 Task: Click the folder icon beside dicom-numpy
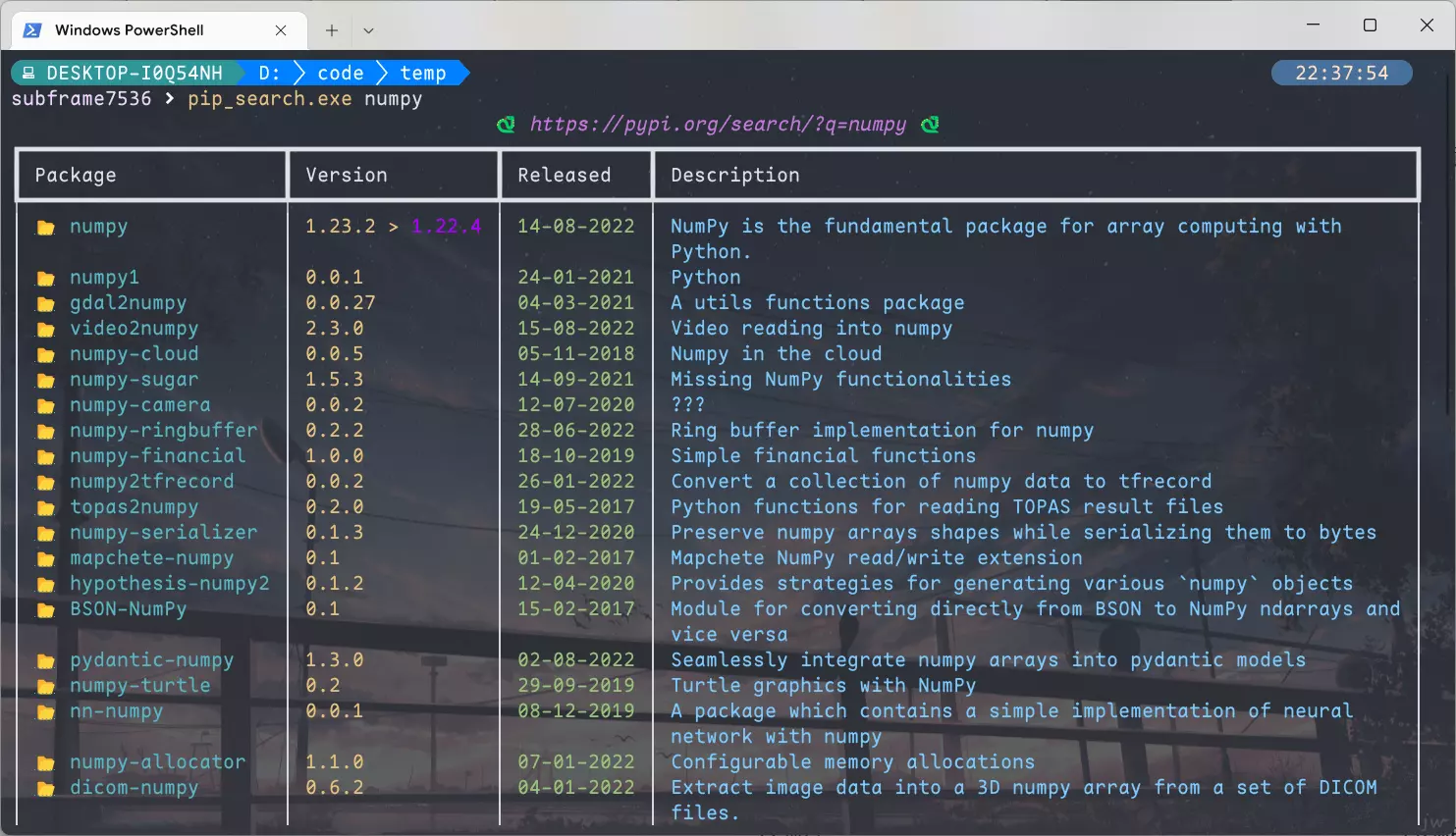45,789
